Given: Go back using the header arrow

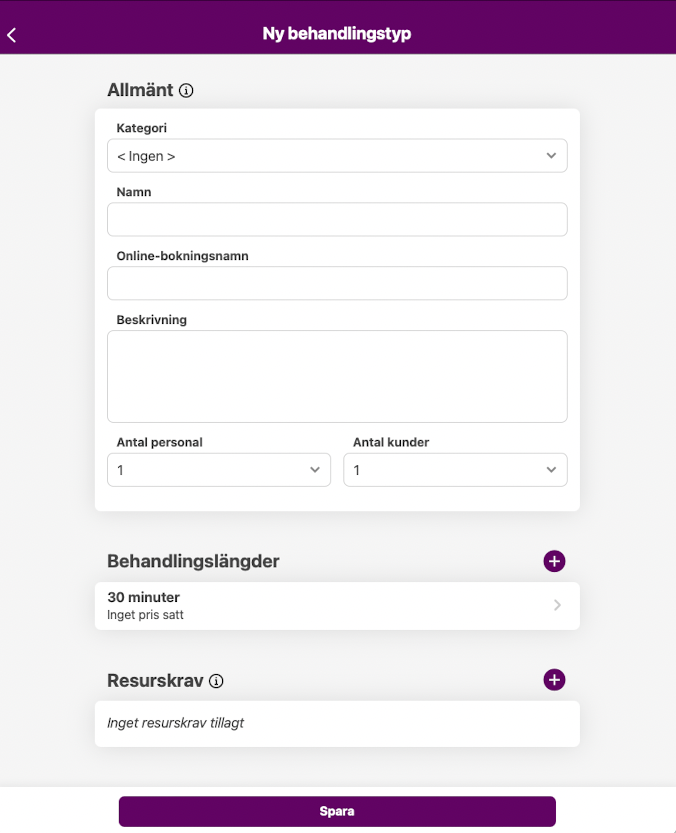Looking at the screenshot, I should (x=12, y=34).
